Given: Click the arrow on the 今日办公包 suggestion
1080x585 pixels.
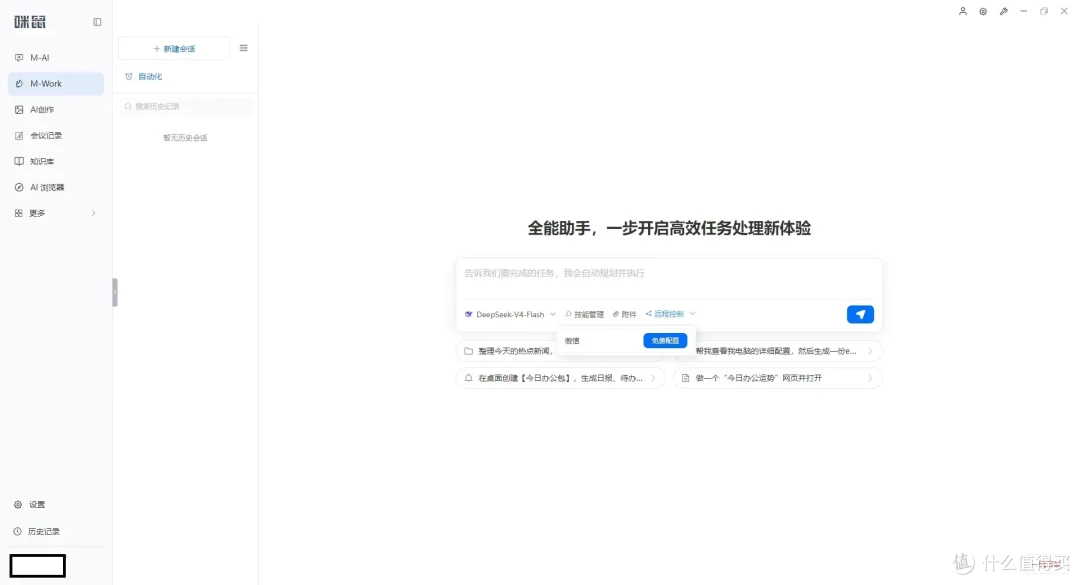Looking at the screenshot, I should (x=653, y=378).
